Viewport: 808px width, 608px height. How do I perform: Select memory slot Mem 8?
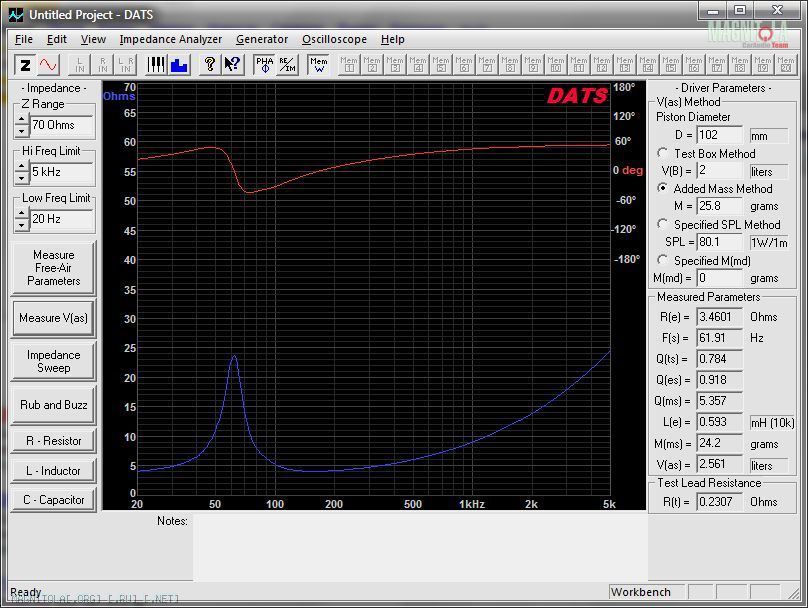(510, 65)
